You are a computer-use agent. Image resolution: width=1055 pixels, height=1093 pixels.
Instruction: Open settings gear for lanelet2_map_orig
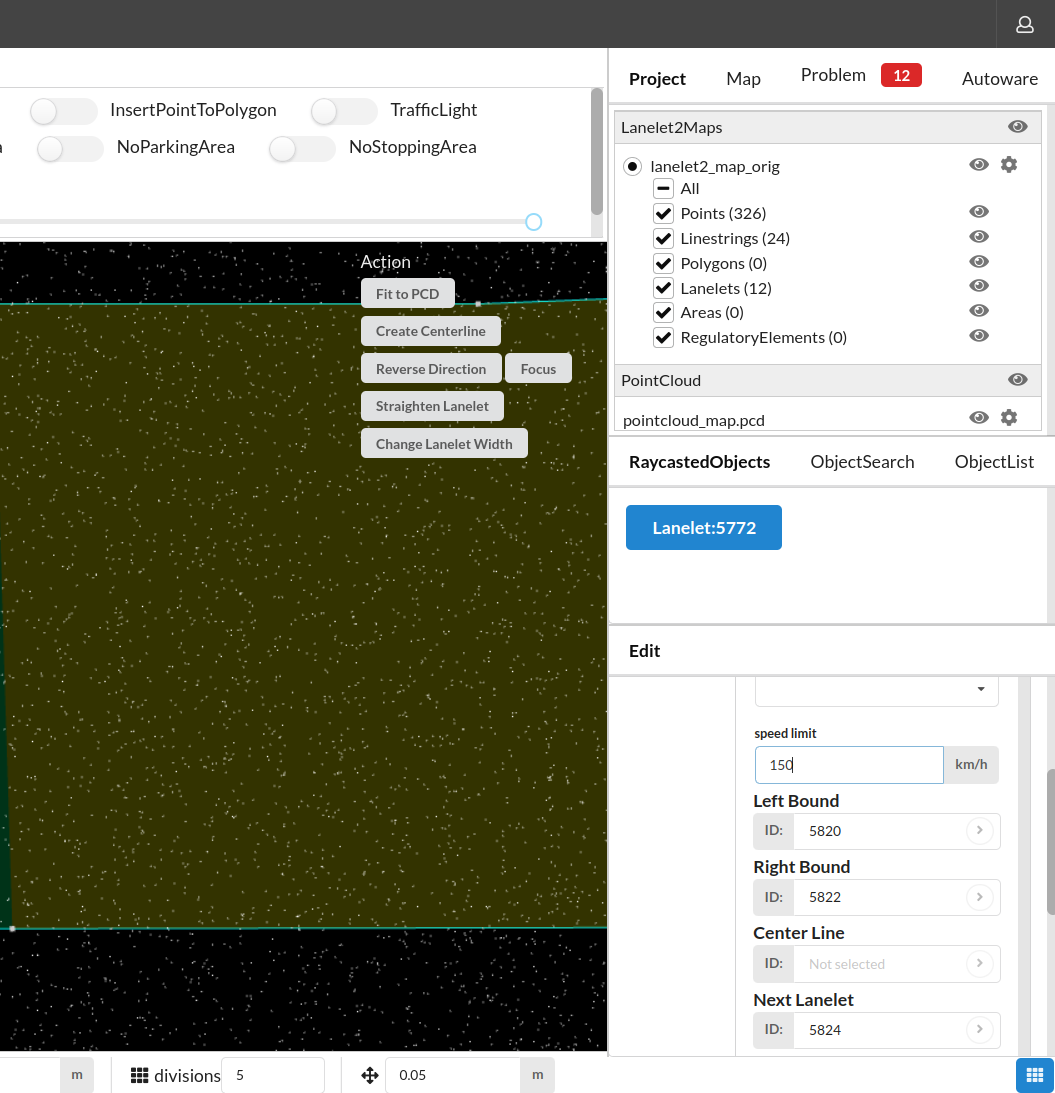click(1009, 164)
